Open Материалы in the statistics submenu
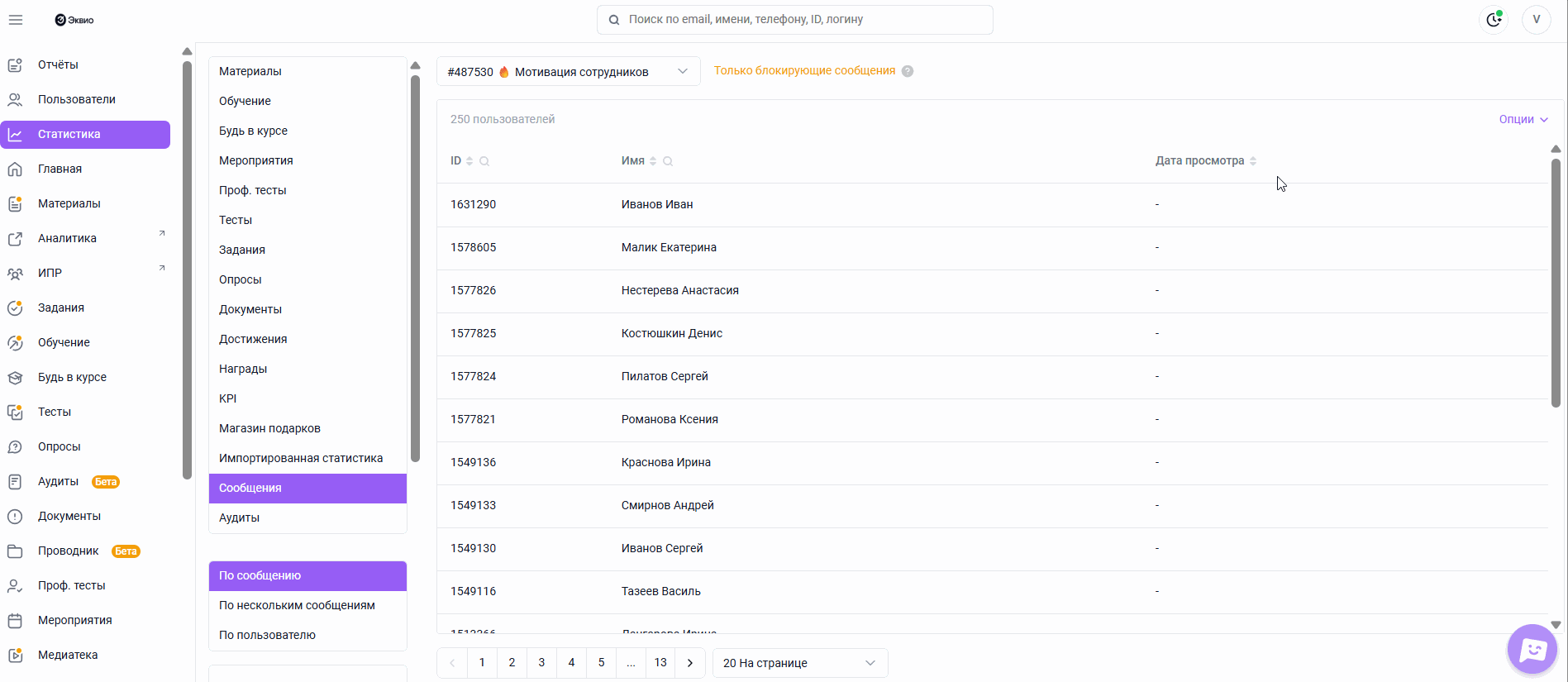Image resolution: width=1568 pixels, height=682 pixels. click(x=307, y=71)
